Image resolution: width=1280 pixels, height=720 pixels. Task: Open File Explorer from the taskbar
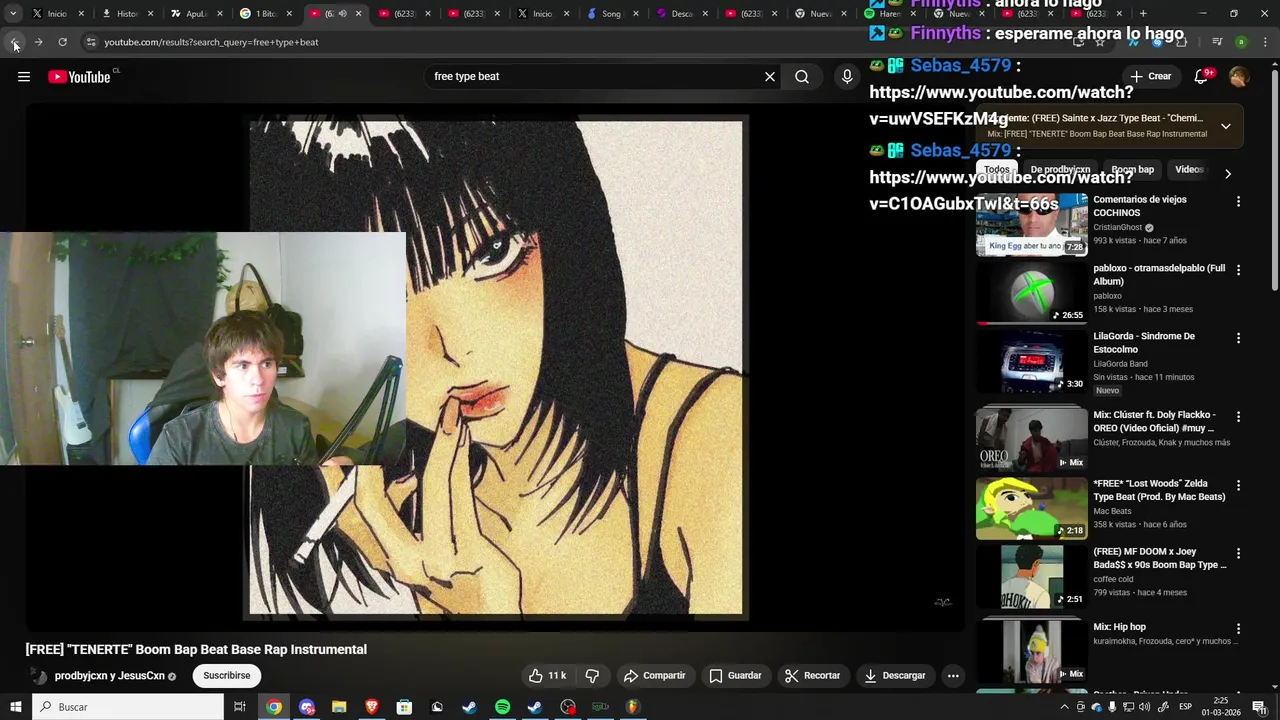pyautogui.click(x=339, y=707)
